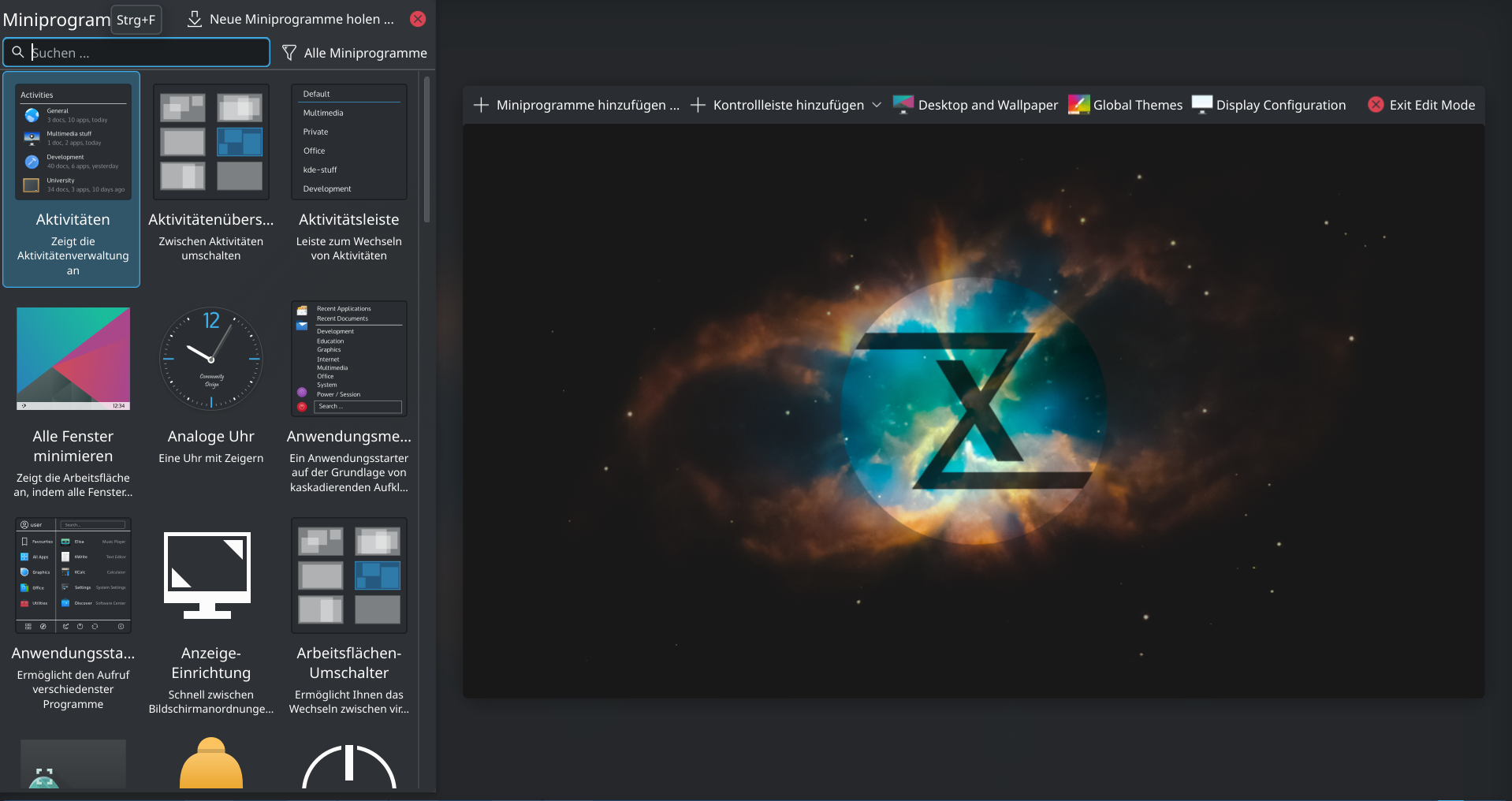Select the yellow bell widget icon
1512x801 pixels.
211,763
